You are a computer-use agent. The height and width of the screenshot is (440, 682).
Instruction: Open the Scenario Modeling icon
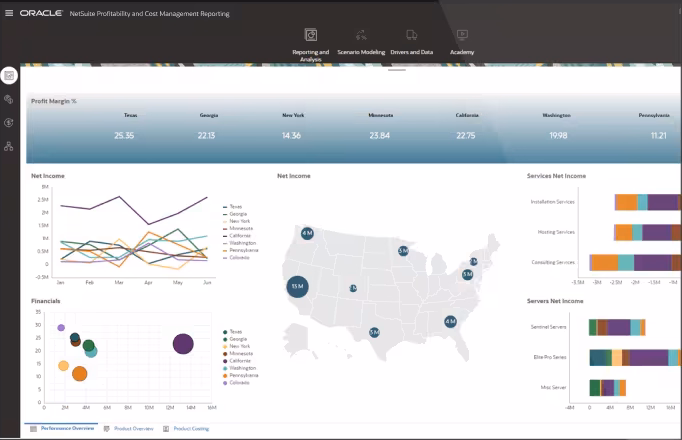[x=361, y=36]
